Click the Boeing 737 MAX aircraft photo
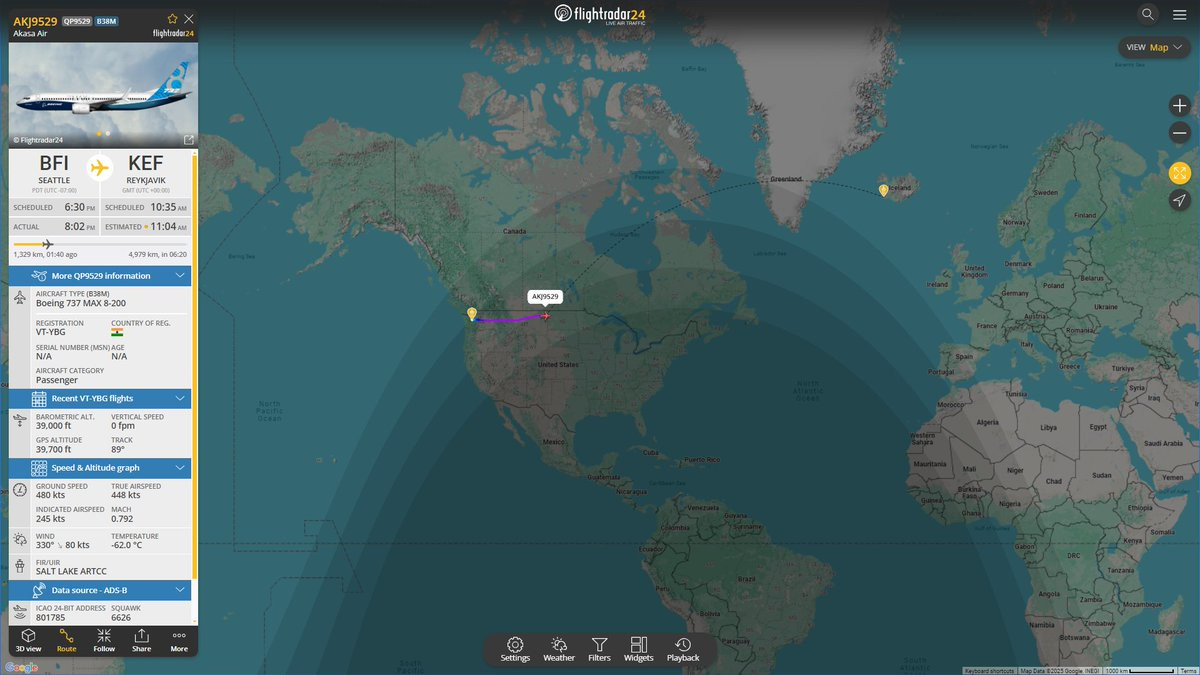 tap(103, 95)
